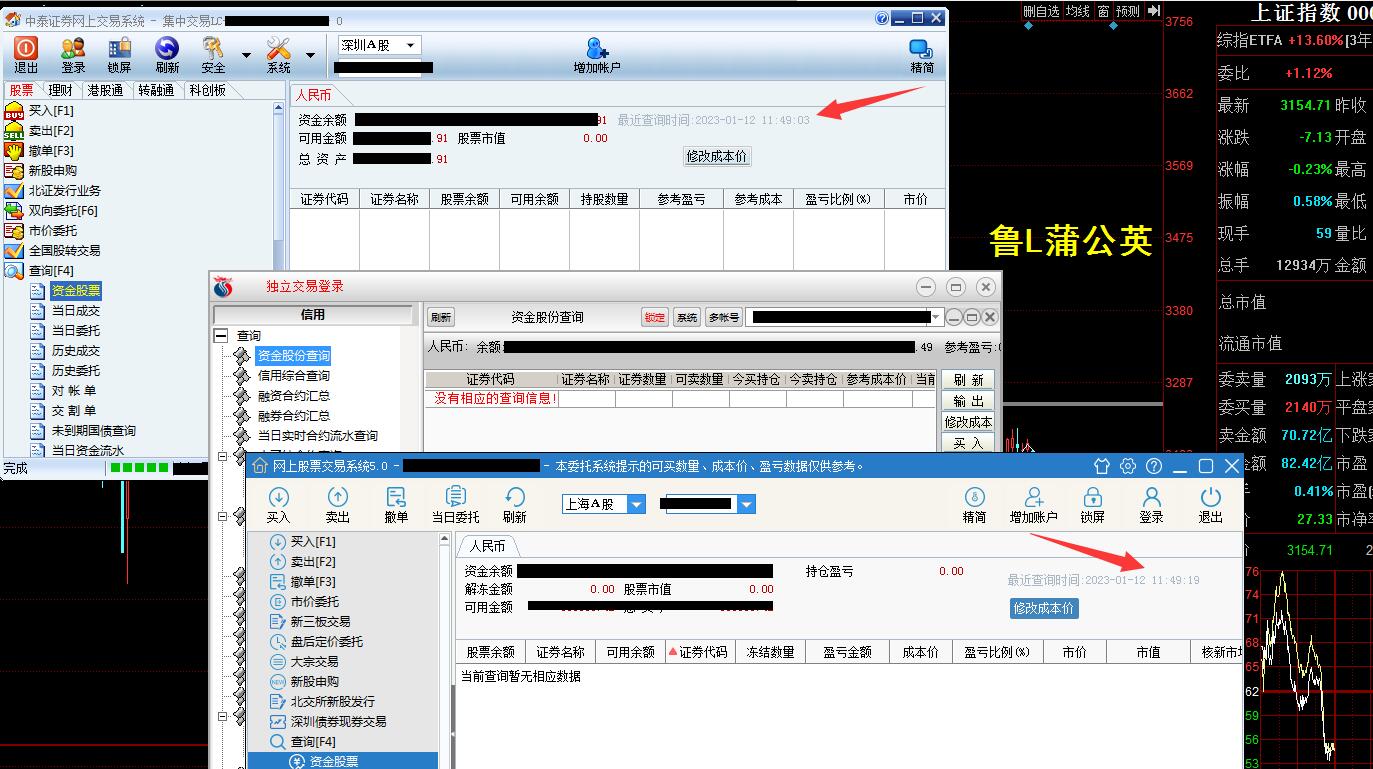
Task: Click 删自选 in the stock chart top bar
Action: [x=1041, y=11]
